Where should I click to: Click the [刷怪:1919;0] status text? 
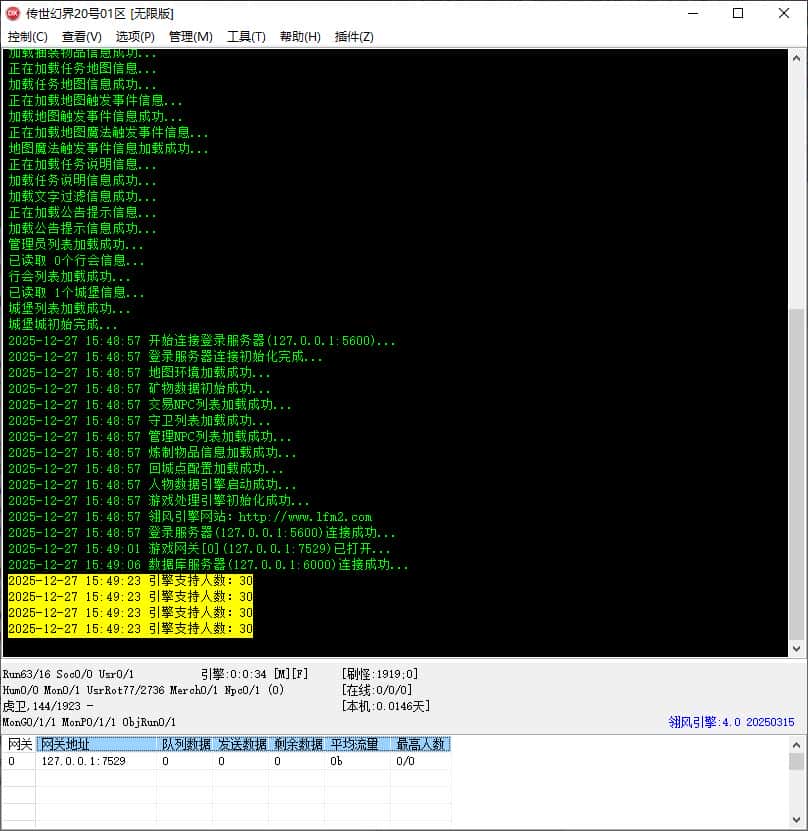click(380, 674)
